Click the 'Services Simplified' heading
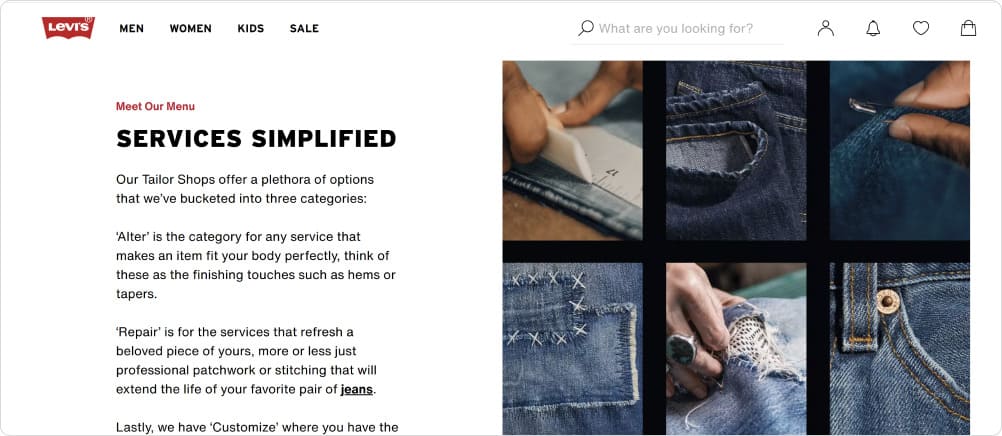 point(256,139)
